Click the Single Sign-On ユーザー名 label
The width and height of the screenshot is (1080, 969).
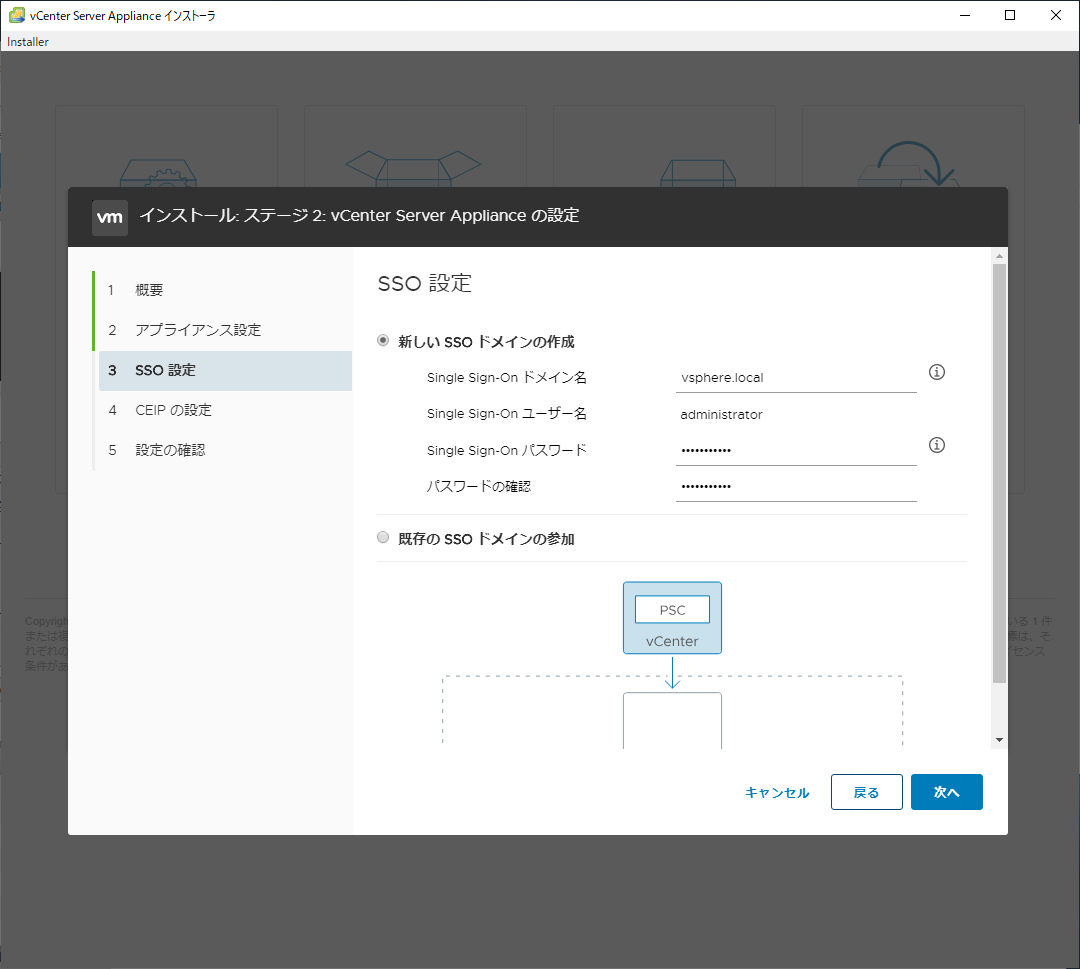507,413
